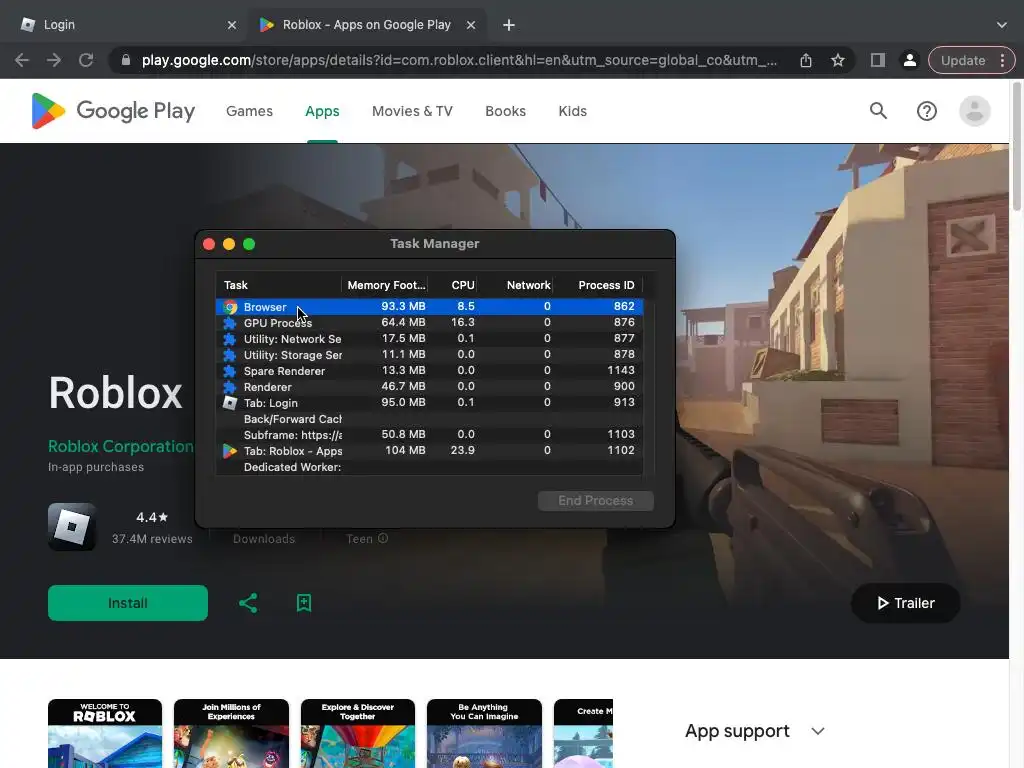Viewport: 1024px width, 768px height.
Task: Open Chrome three-dot menu
Action: pyautogui.click(x=1002, y=60)
